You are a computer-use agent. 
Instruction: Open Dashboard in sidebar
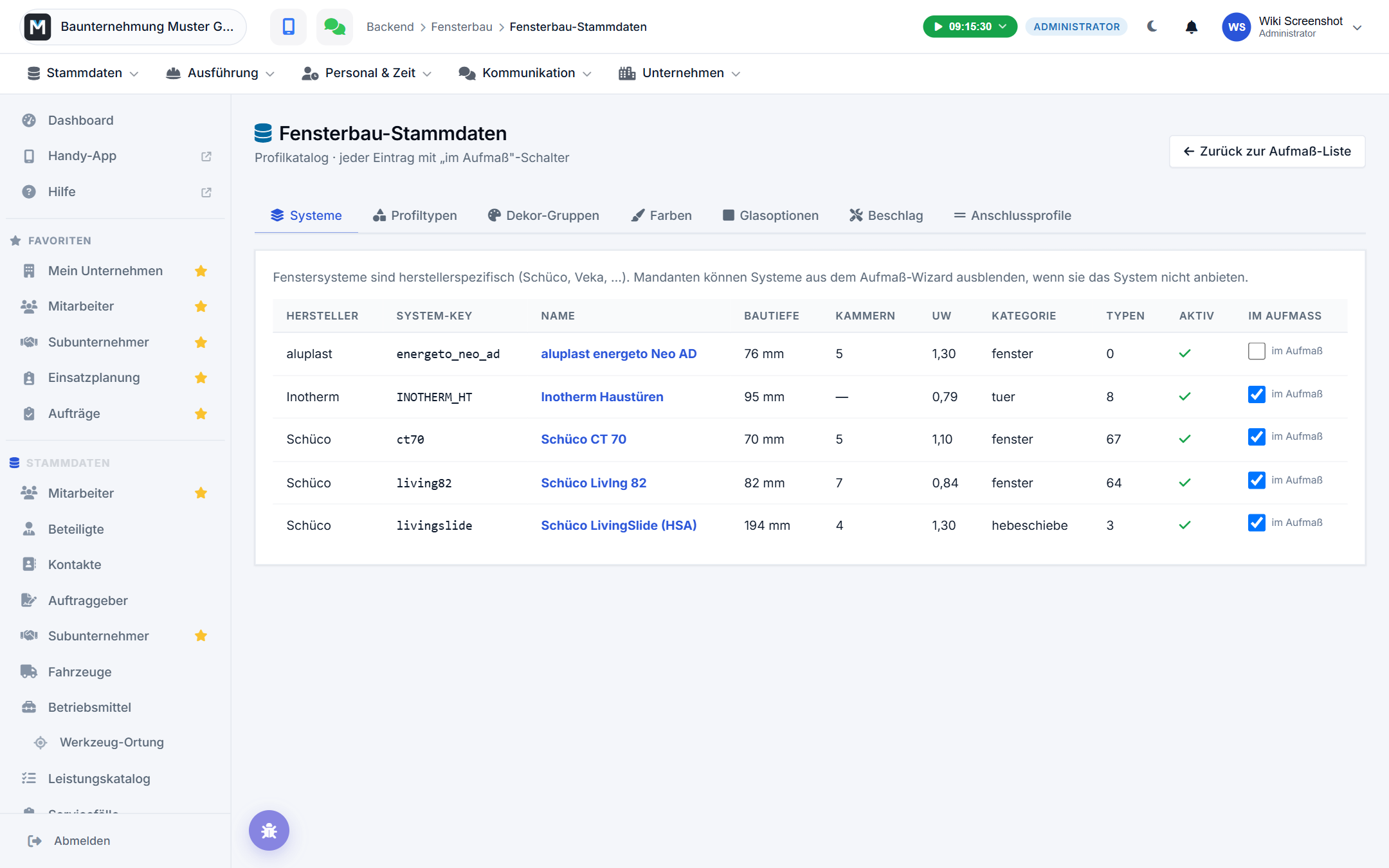coord(80,120)
